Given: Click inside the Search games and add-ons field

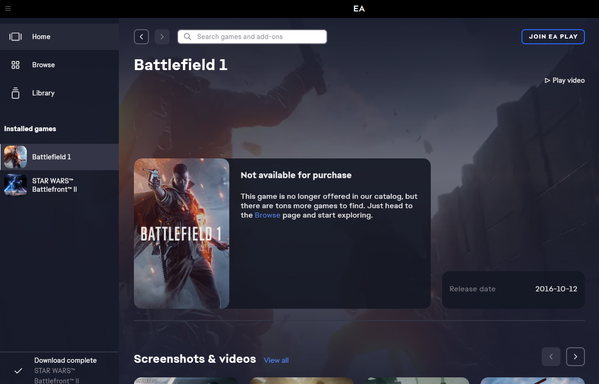Looking at the screenshot, I should 252,37.
